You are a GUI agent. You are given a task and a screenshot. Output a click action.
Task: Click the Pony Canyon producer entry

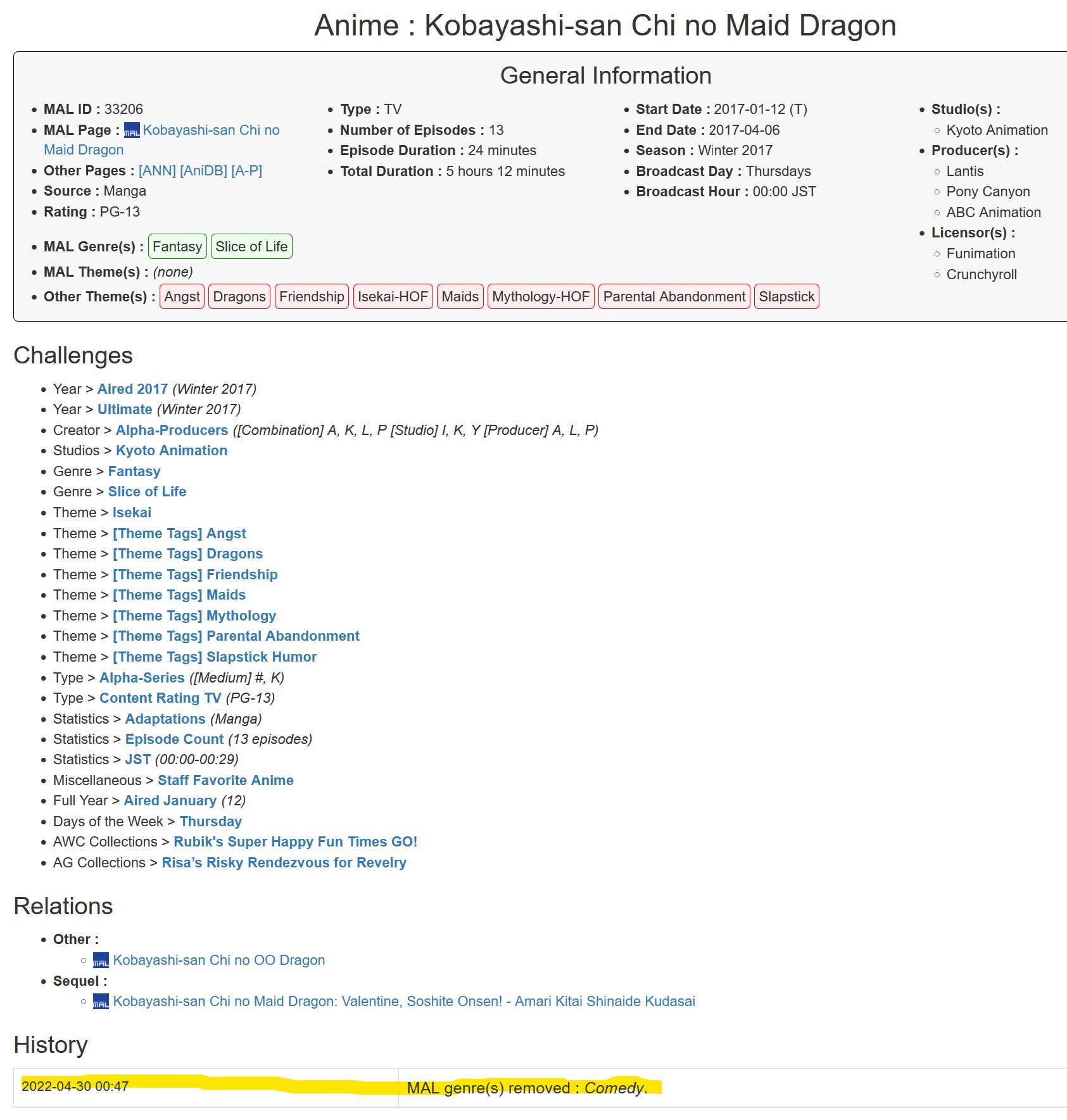(988, 192)
